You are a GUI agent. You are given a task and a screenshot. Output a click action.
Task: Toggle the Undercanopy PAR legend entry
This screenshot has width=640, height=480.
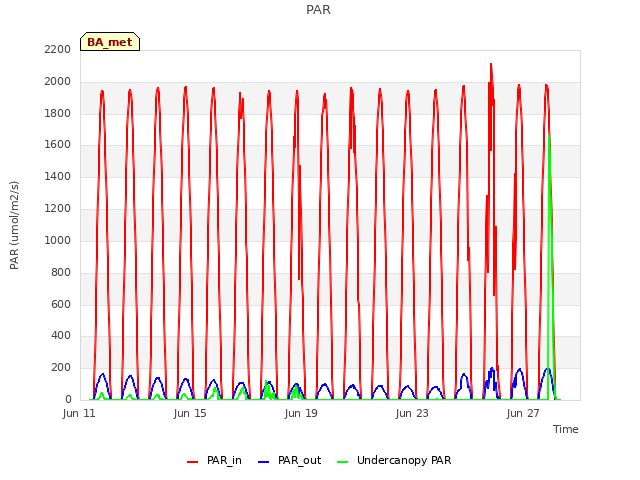394,460
